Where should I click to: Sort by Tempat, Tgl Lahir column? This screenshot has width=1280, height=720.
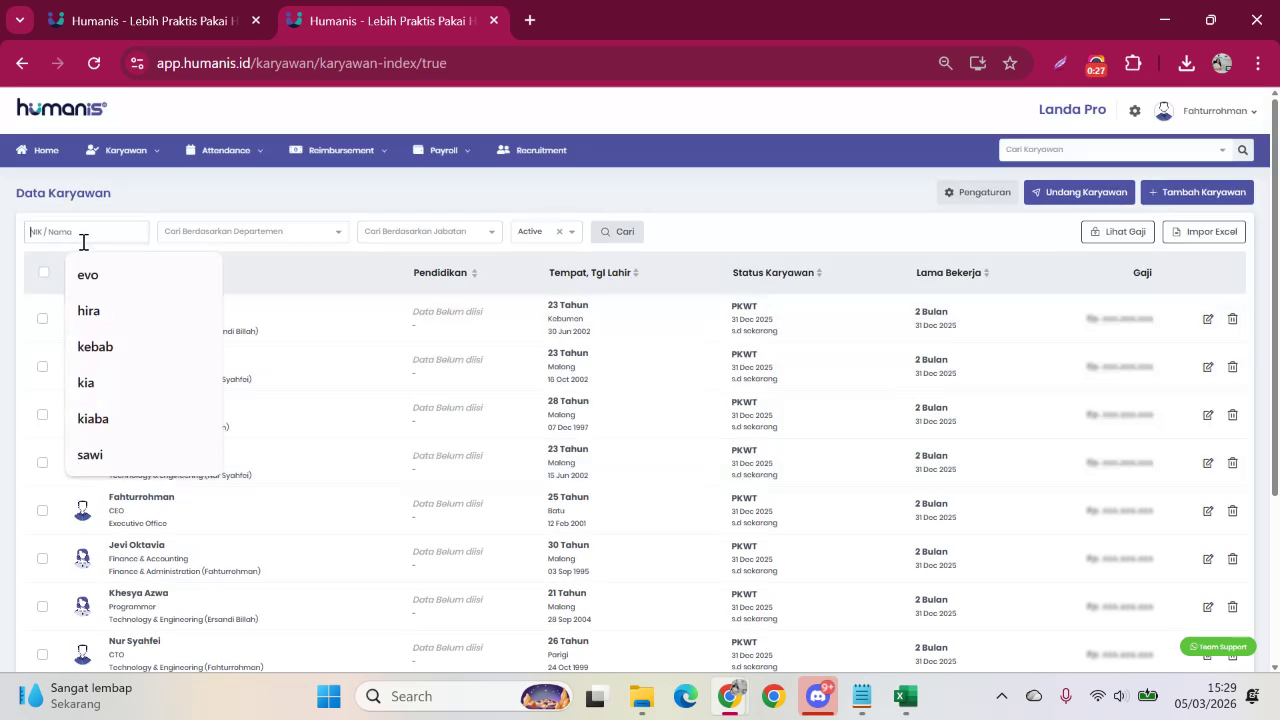636,273
